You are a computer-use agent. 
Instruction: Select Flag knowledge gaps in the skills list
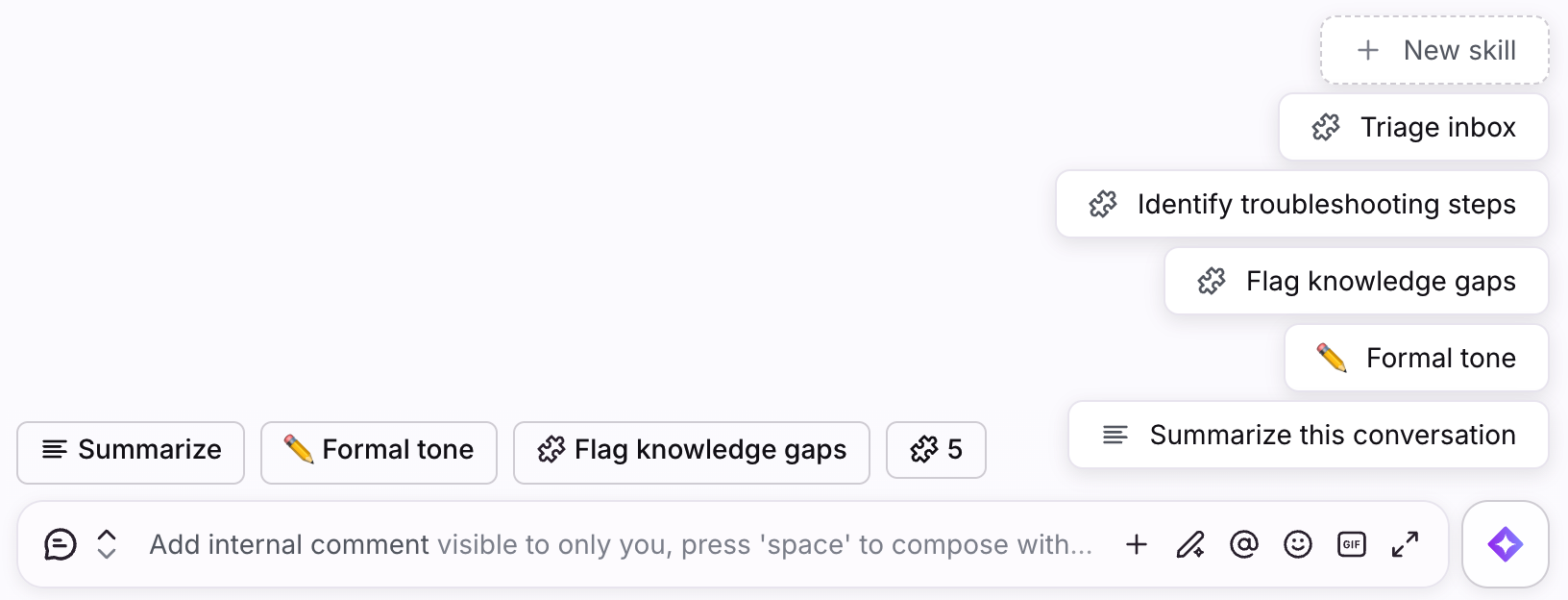1357,281
